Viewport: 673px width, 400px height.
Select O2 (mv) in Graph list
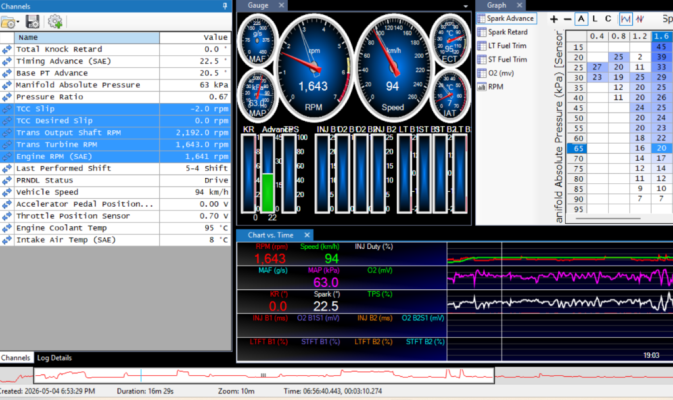tap(496, 73)
